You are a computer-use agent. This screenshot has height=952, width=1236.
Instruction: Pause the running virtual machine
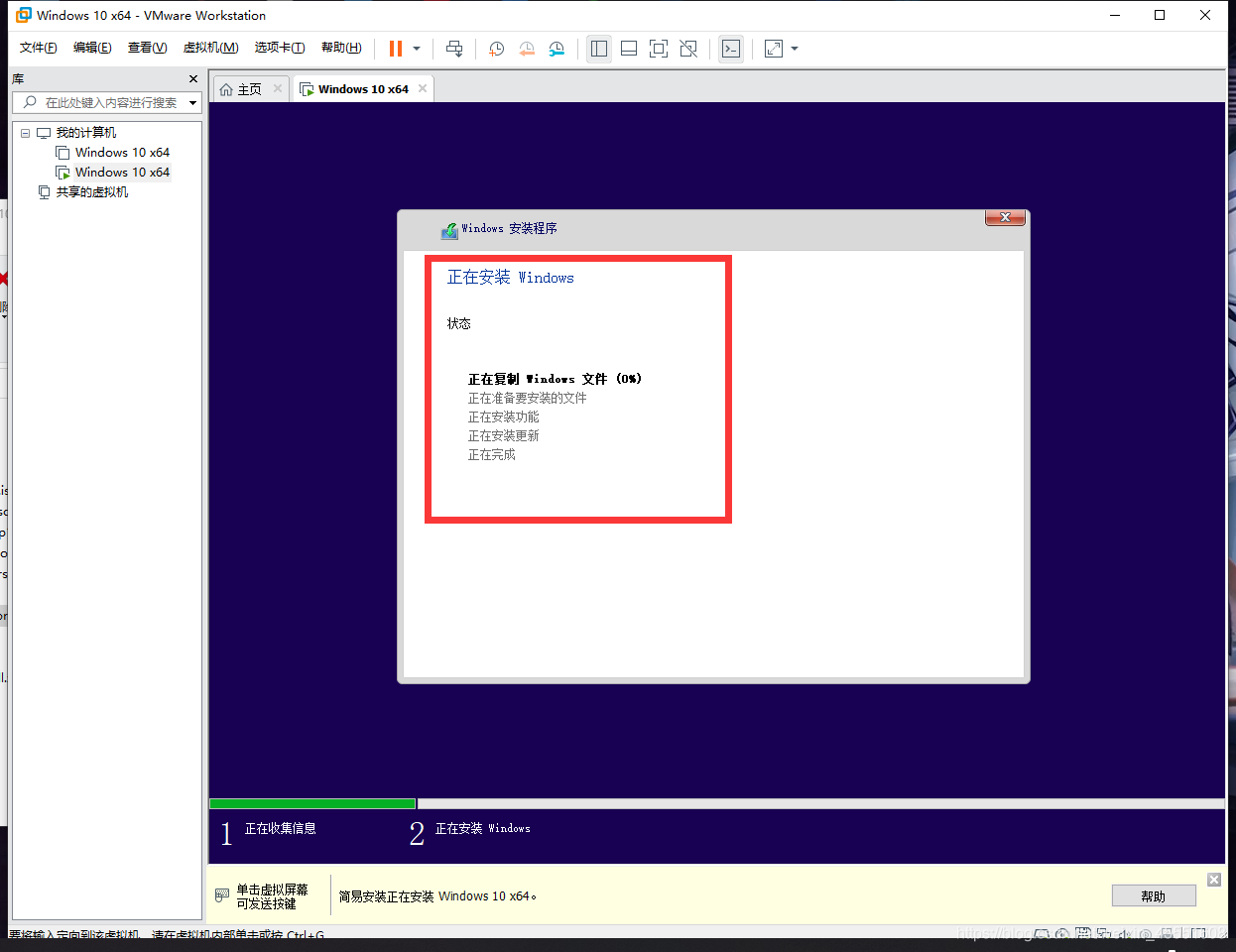tap(396, 49)
